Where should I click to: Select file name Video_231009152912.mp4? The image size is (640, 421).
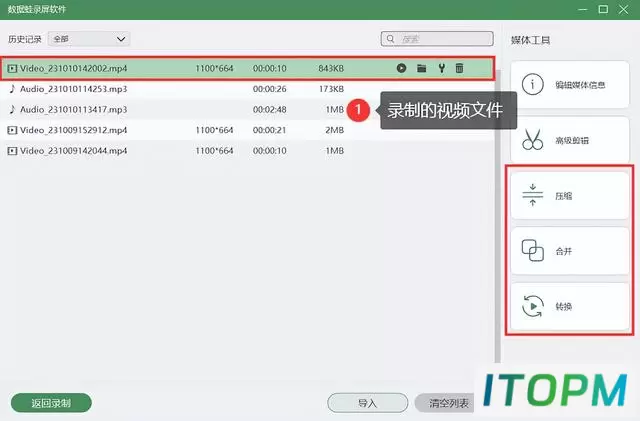click(x=73, y=130)
